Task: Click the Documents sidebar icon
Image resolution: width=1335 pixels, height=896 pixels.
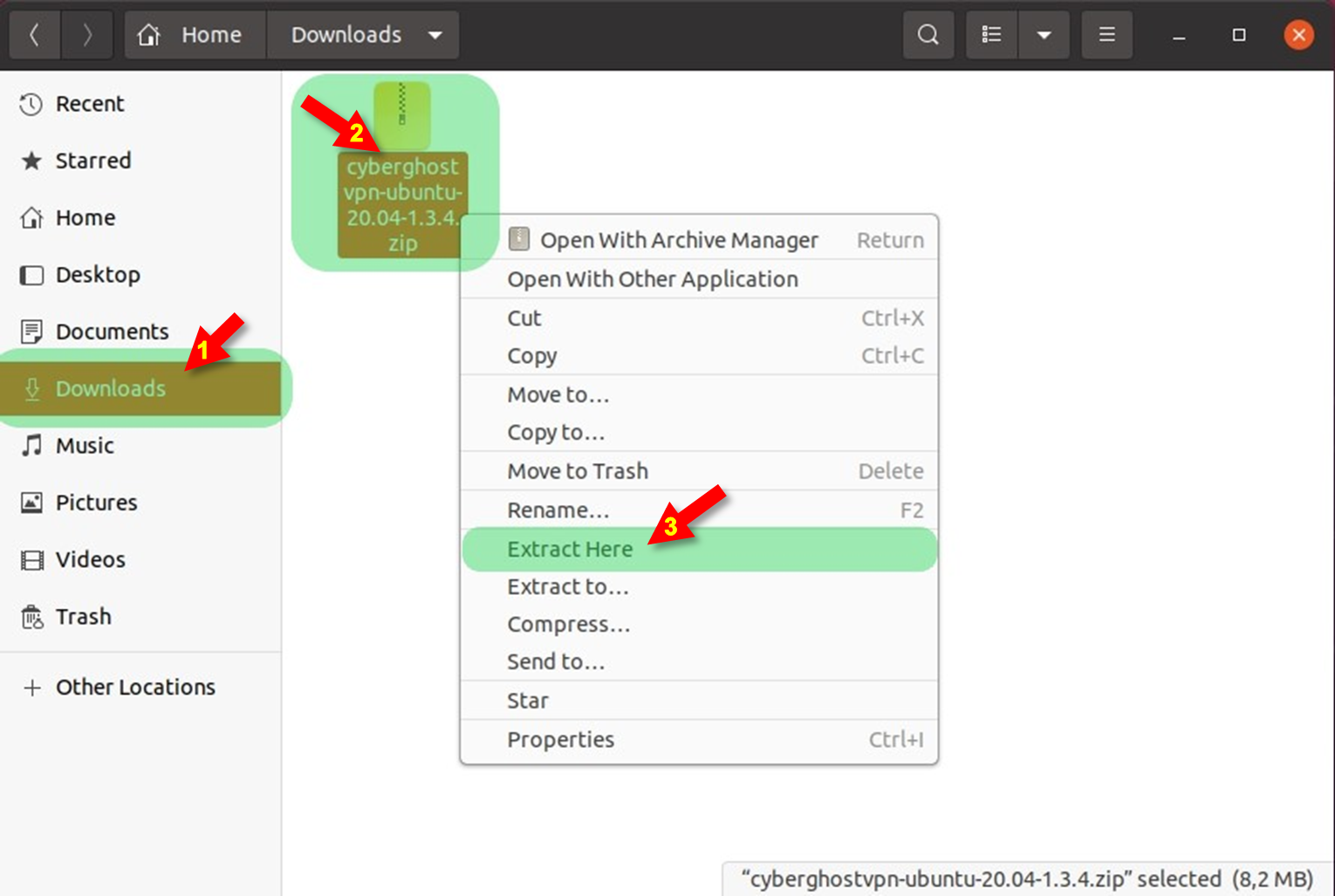Action: [31, 332]
